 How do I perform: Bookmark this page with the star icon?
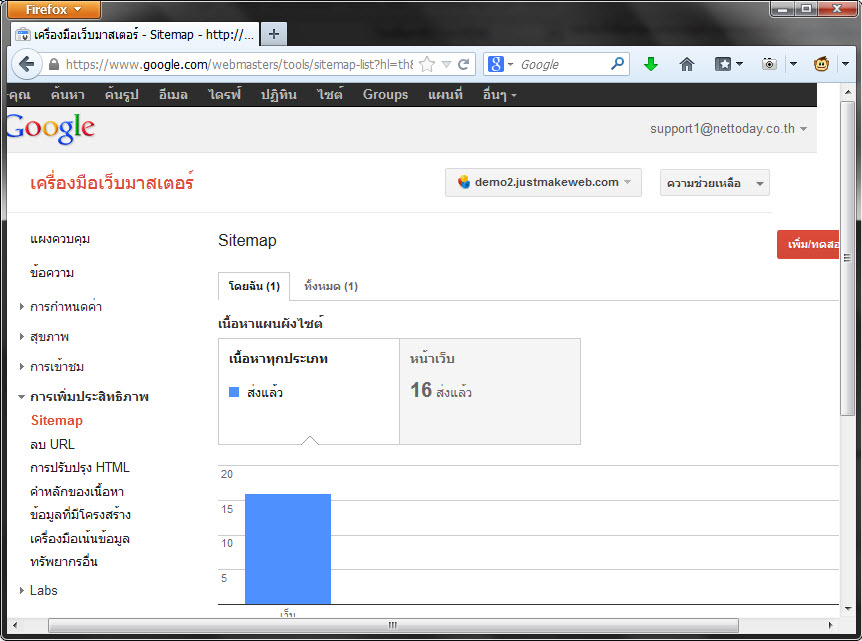pyautogui.click(x=427, y=64)
